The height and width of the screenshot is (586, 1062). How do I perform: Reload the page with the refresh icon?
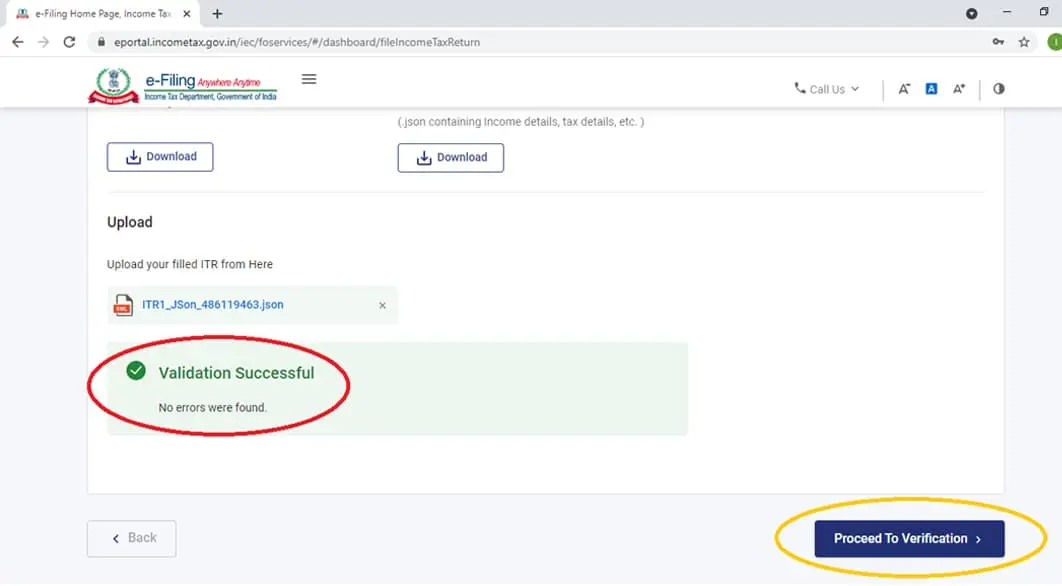69,42
